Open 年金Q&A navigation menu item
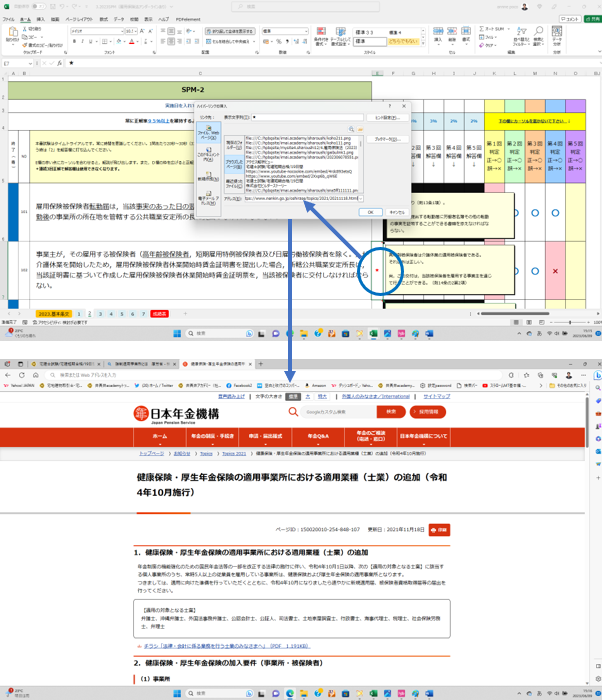Screen dimensions: 602x700 [x=318, y=436]
